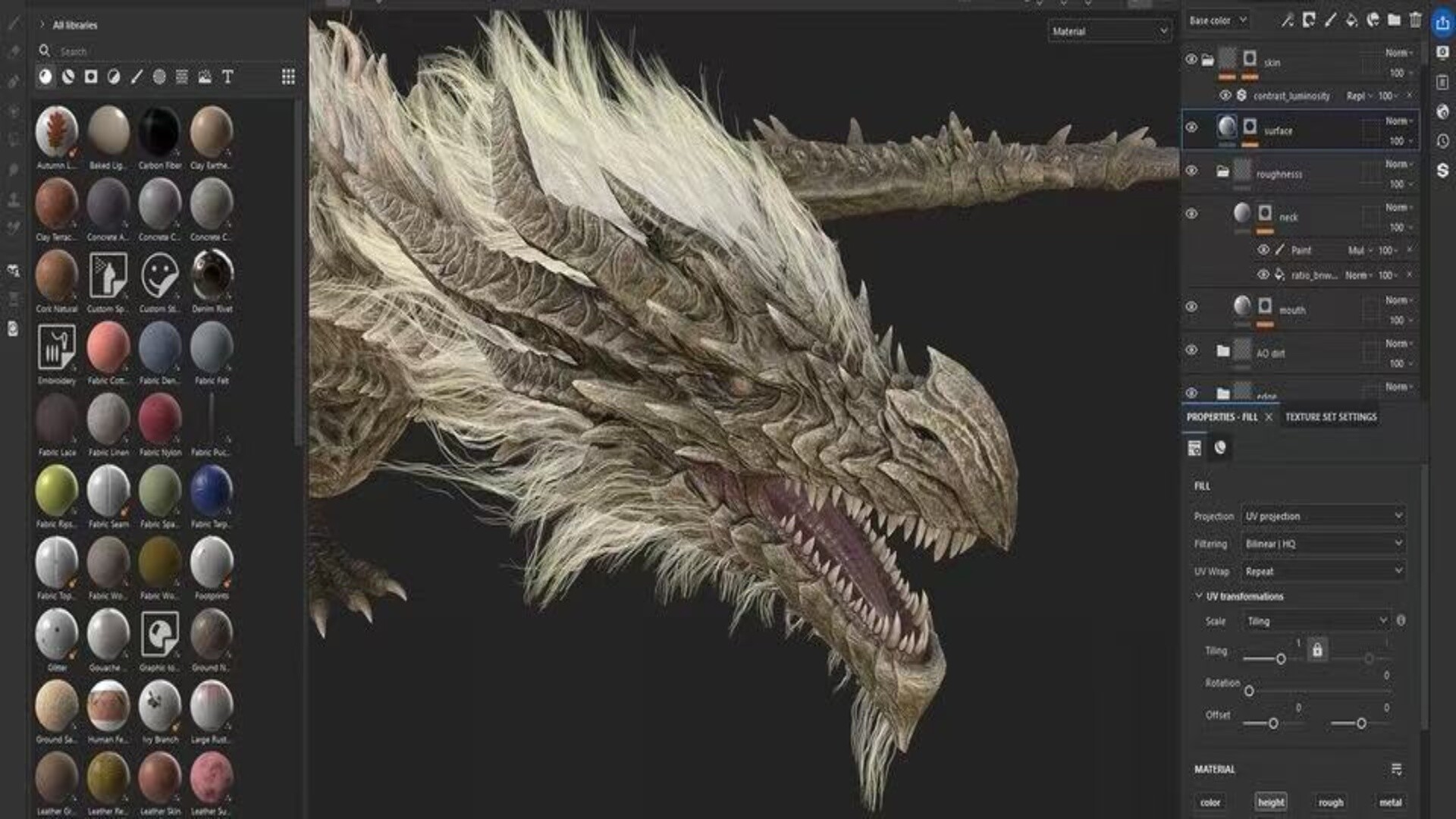
Task: Toggle visibility of roughness folder
Action: pyautogui.click(x=1191, y=171)
